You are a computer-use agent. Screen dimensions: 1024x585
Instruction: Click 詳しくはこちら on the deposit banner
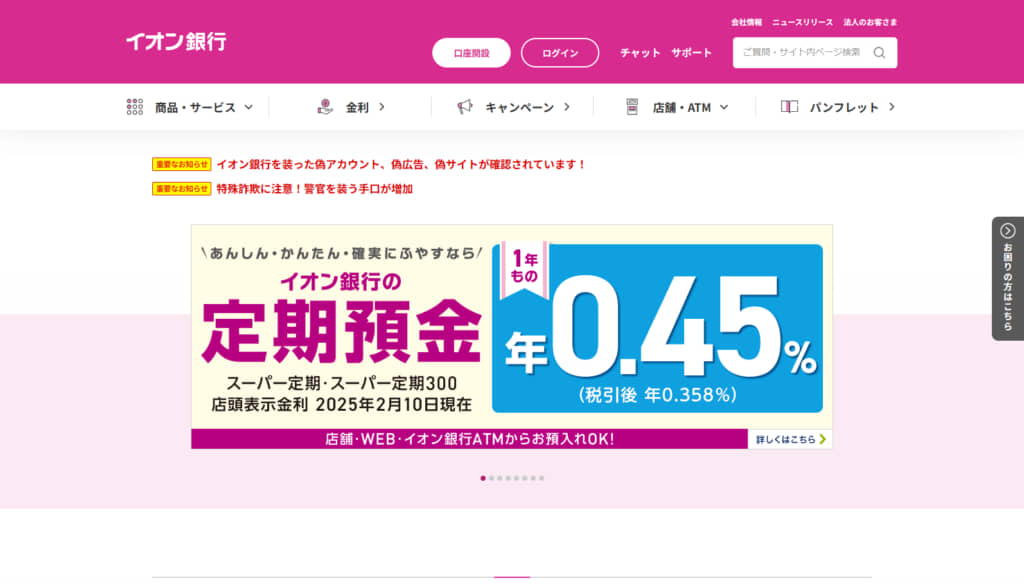coord(790,439)
